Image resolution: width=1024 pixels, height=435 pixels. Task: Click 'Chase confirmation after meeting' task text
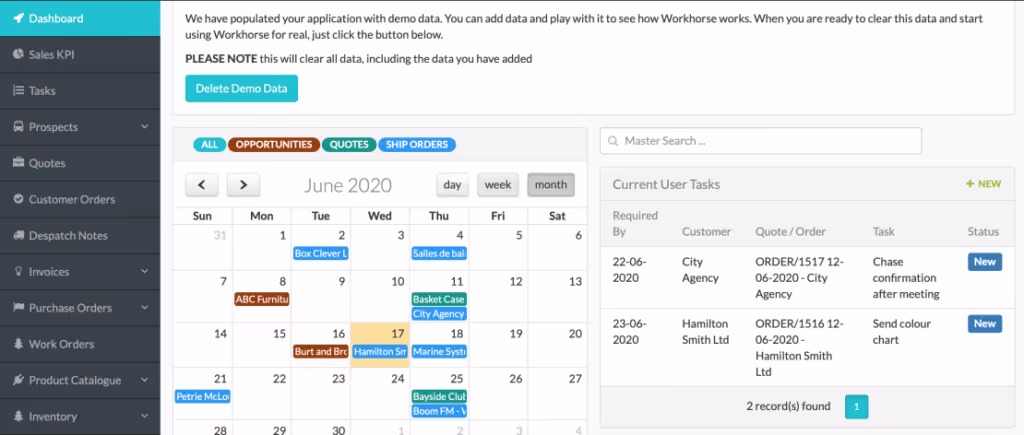(x=906, y=278)
